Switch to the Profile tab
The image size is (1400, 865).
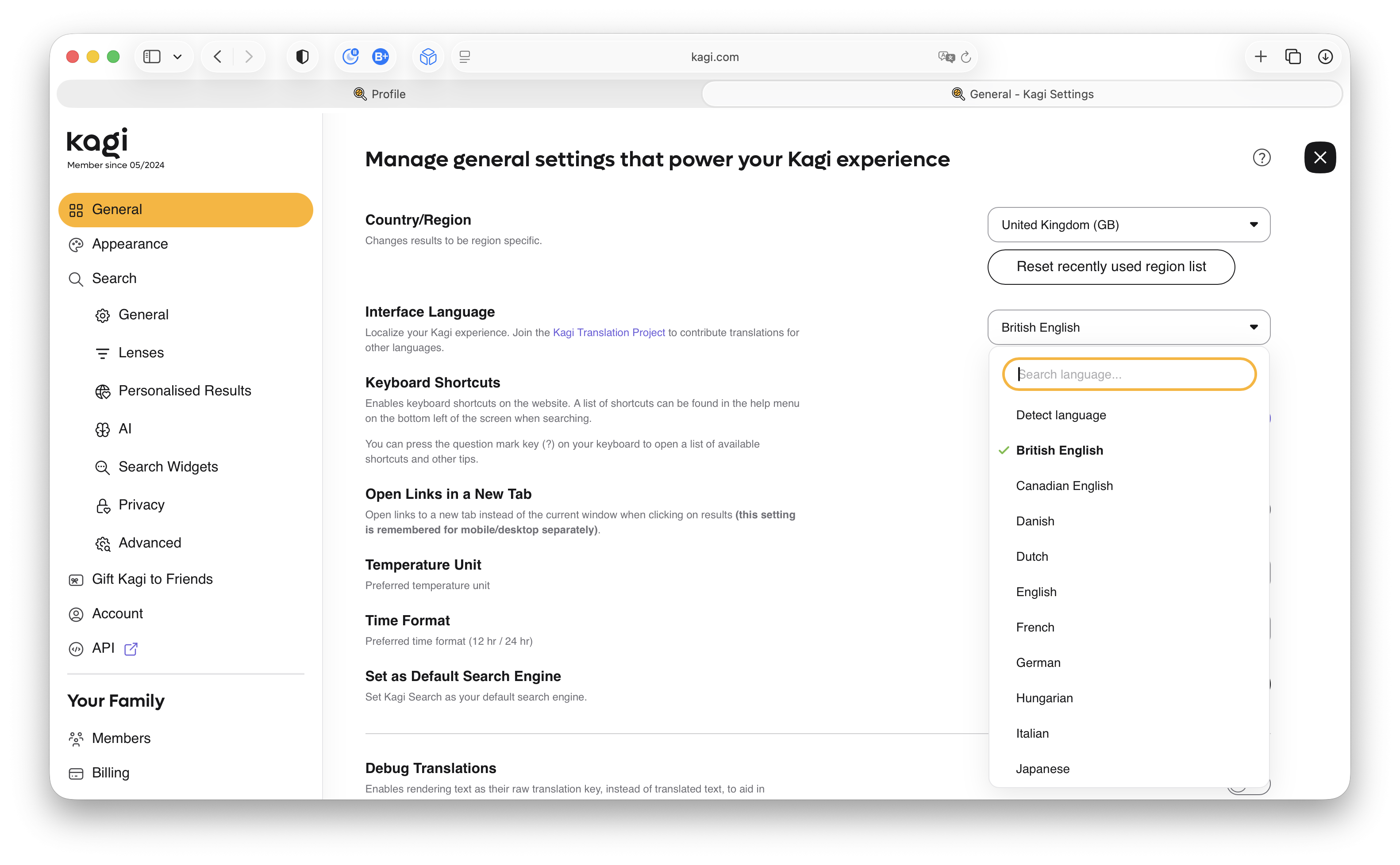[380, 94]
